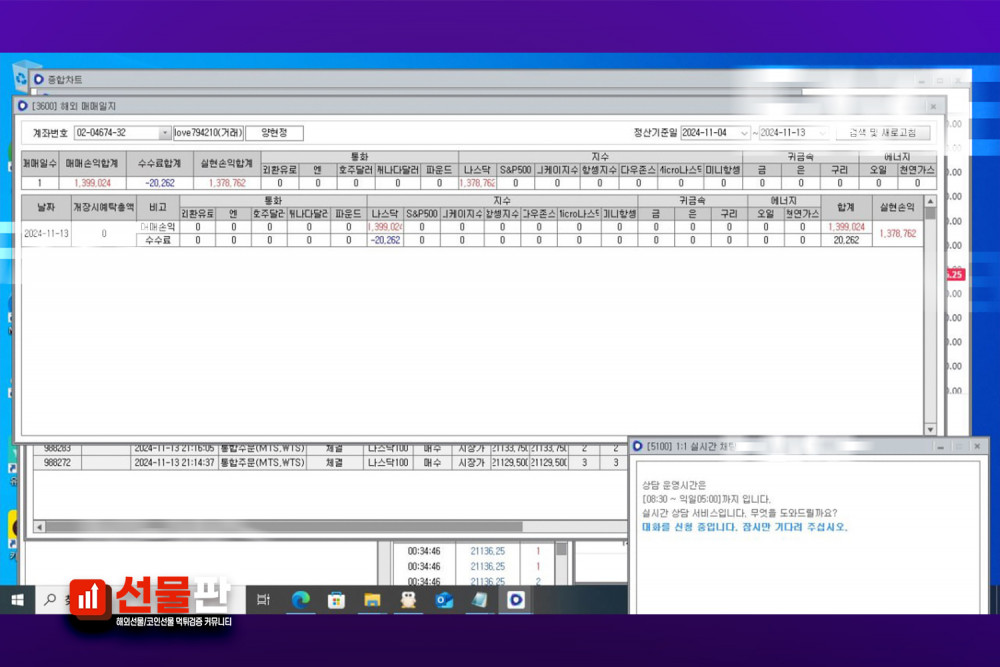
Task: Open the Windows Start menu
Action: pos(17,599)
